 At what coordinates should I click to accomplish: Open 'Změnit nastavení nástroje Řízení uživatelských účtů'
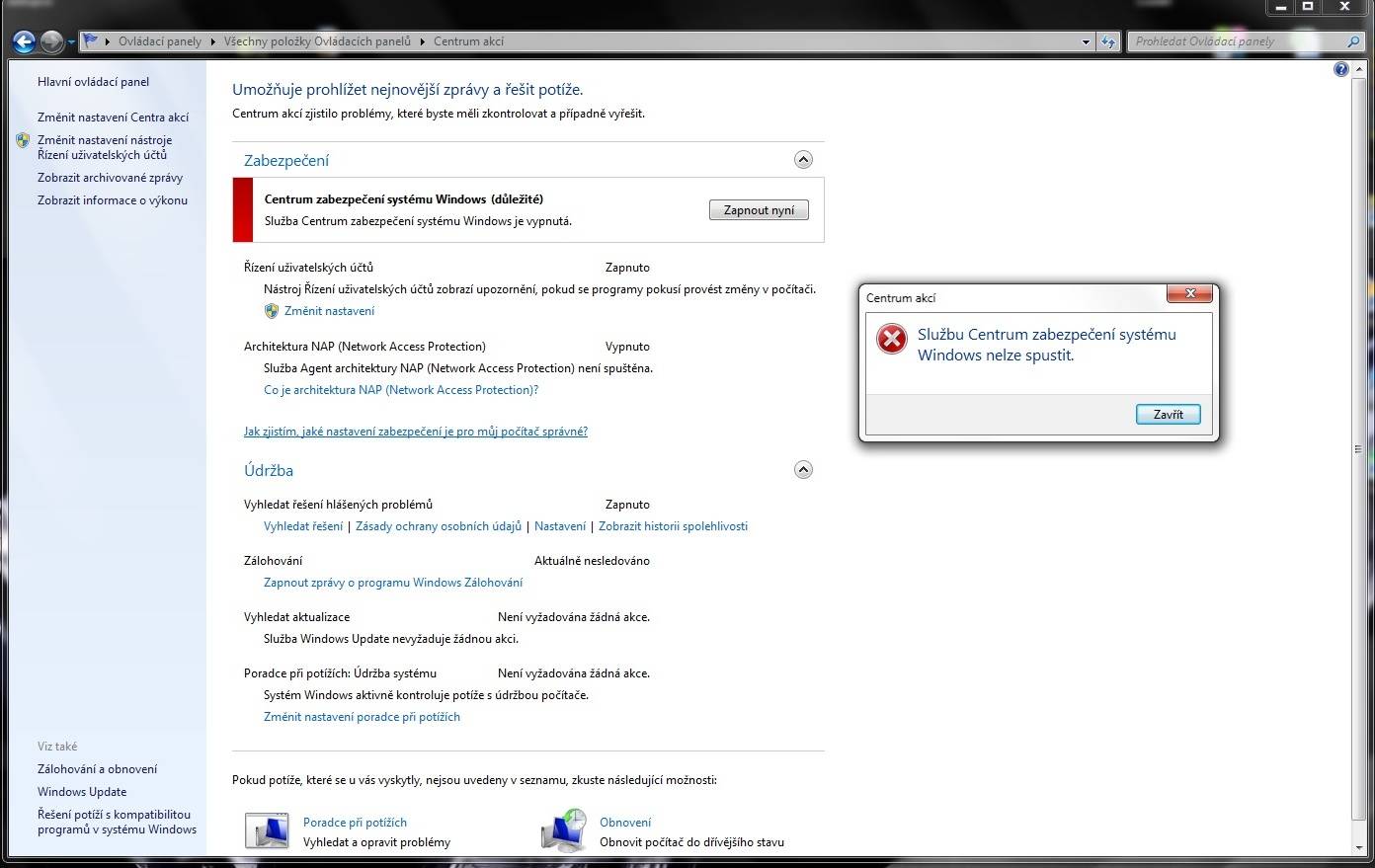coord(105,147)
